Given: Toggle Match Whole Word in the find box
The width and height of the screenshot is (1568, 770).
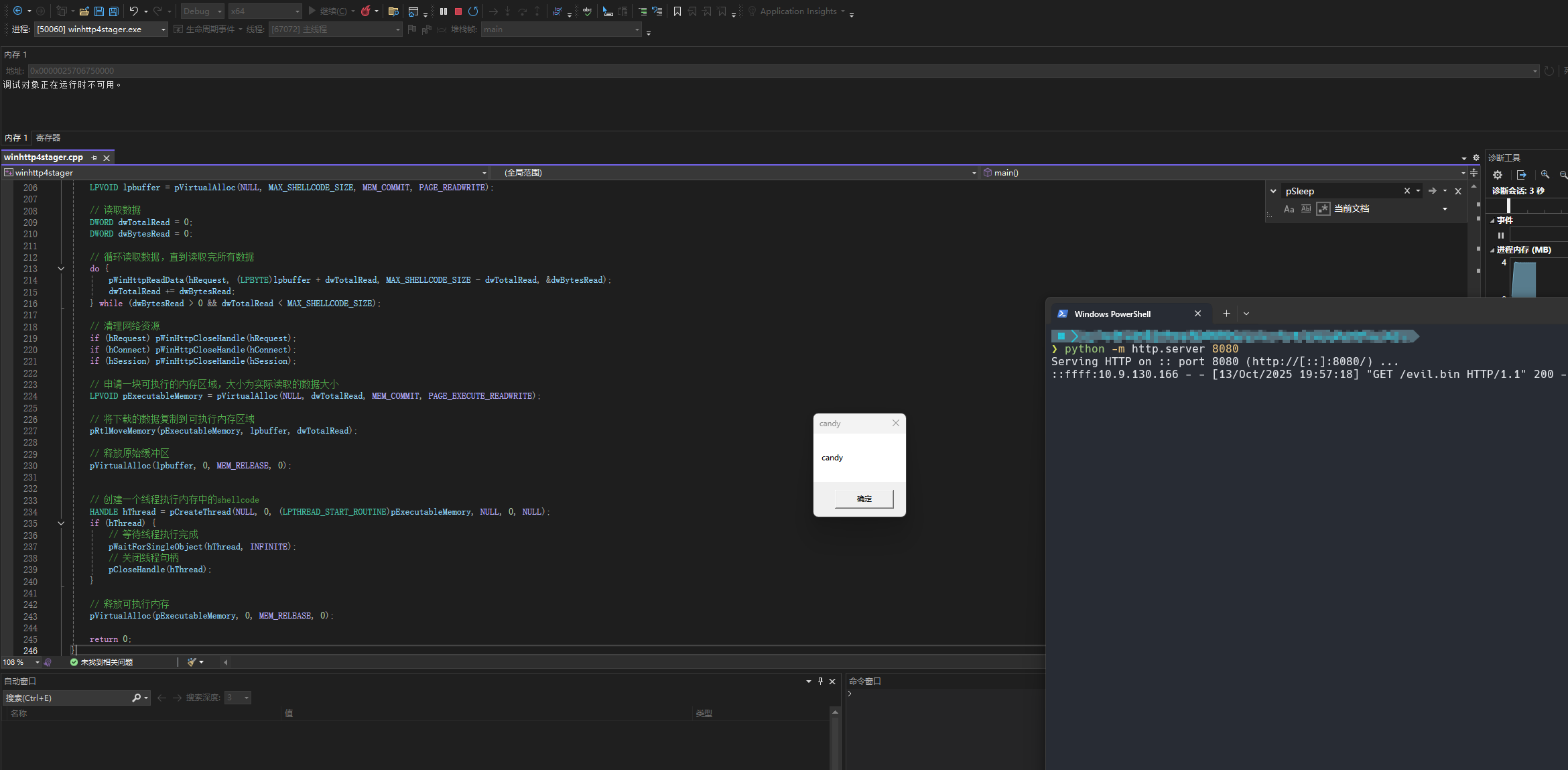Looking at the screenshot, I should pyautogui.click(x=1306, y=209).
